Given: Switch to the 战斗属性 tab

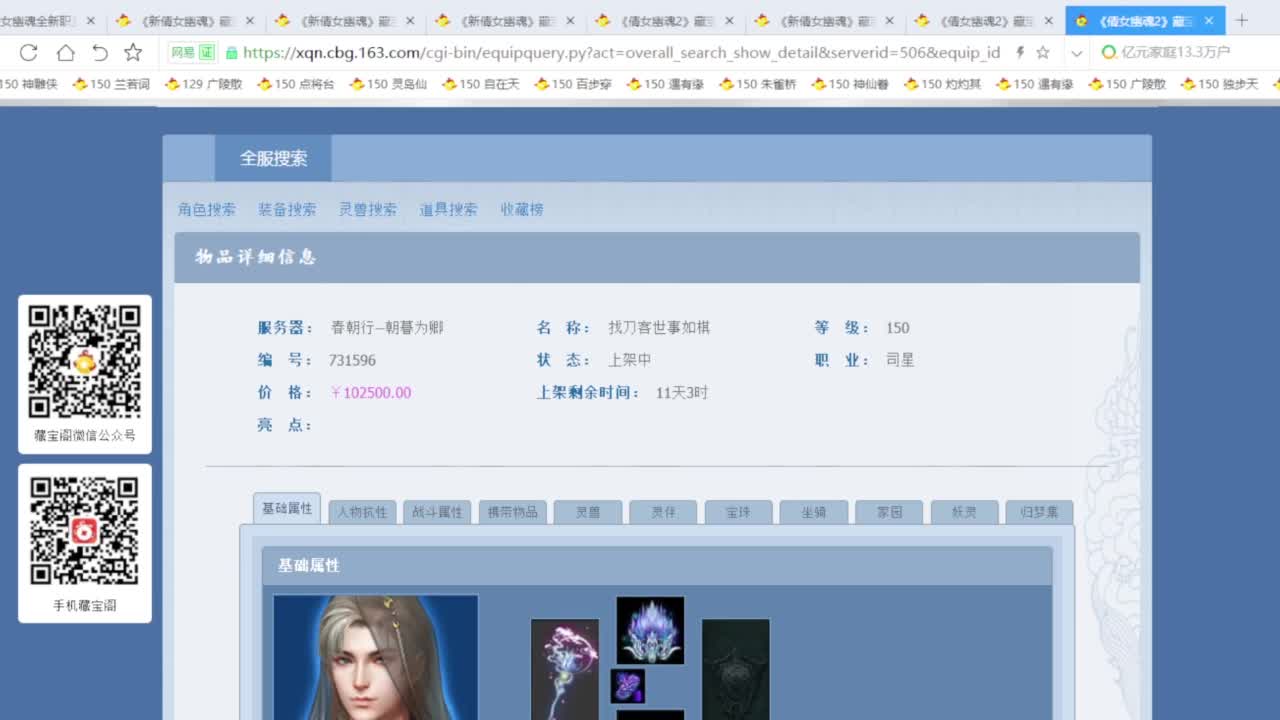Looking at the screenshot, I should (x=437, y=512).
